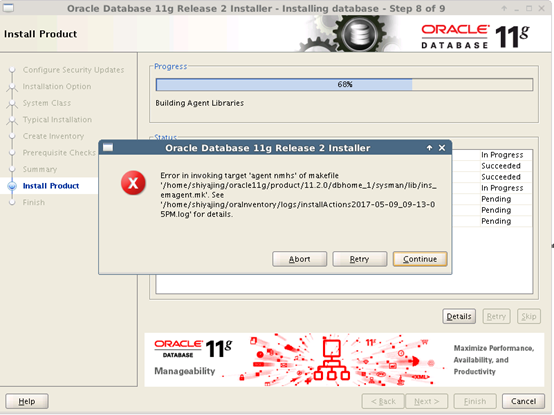This screenshot has width=554, height=415.
Task: Close the error dialog with X icon
Action: click(442, 148)
